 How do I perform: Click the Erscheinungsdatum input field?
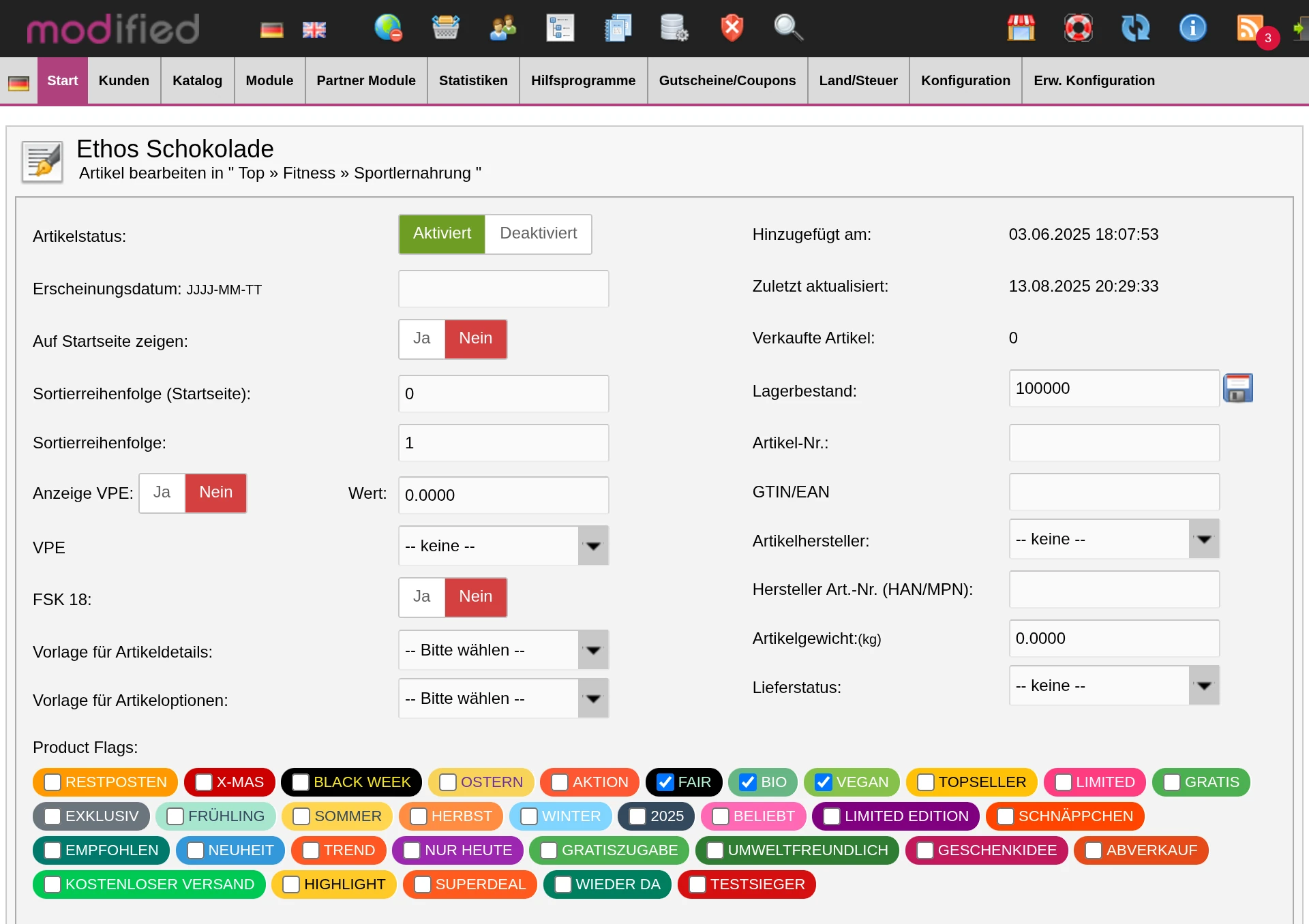(503, 289)
